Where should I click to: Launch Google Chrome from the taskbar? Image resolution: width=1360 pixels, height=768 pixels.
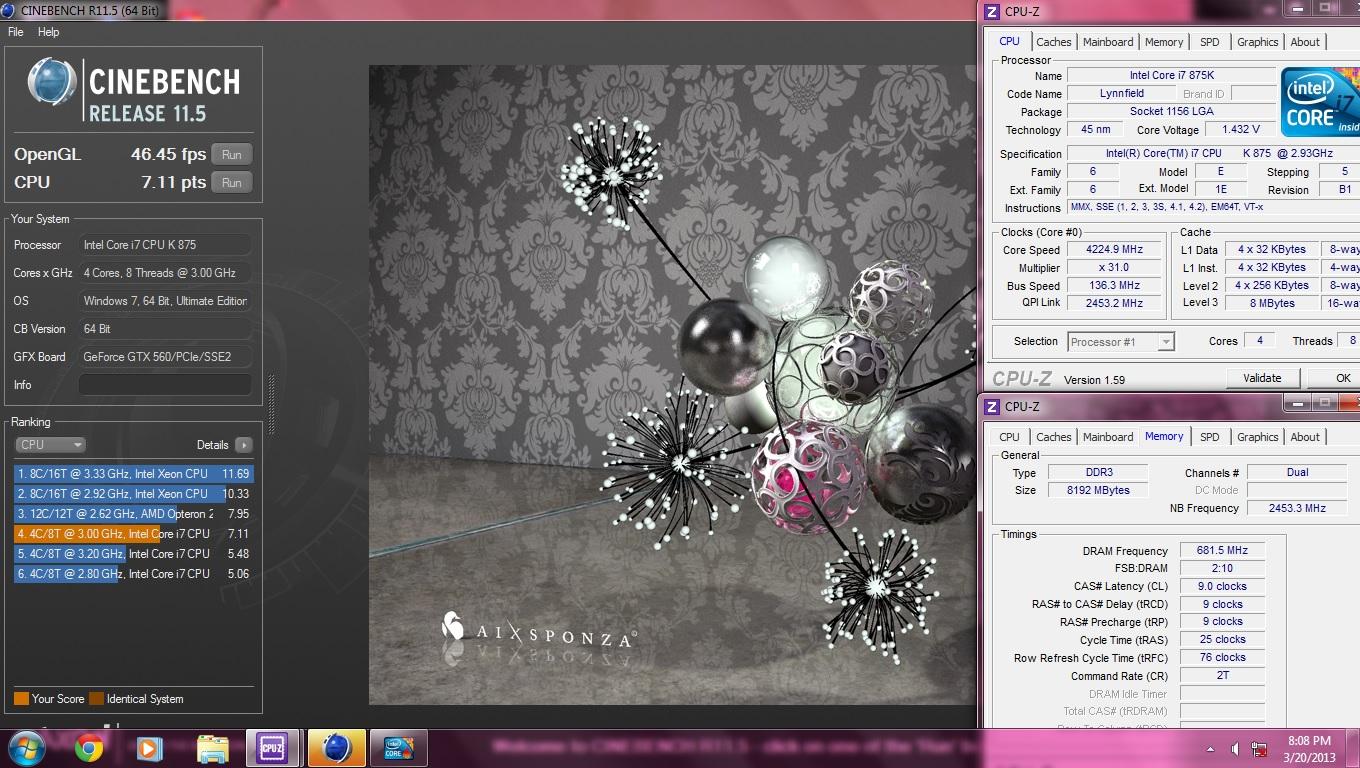click(88, 748)
